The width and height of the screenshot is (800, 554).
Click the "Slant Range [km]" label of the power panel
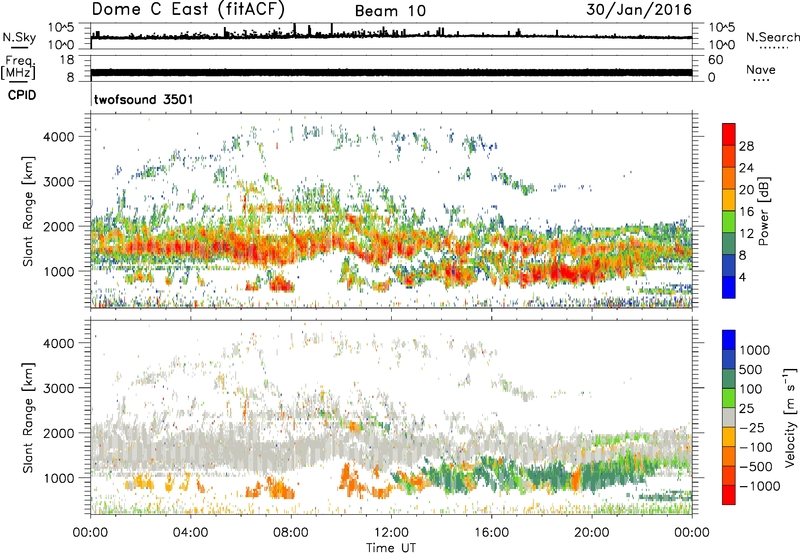(28, 211)
